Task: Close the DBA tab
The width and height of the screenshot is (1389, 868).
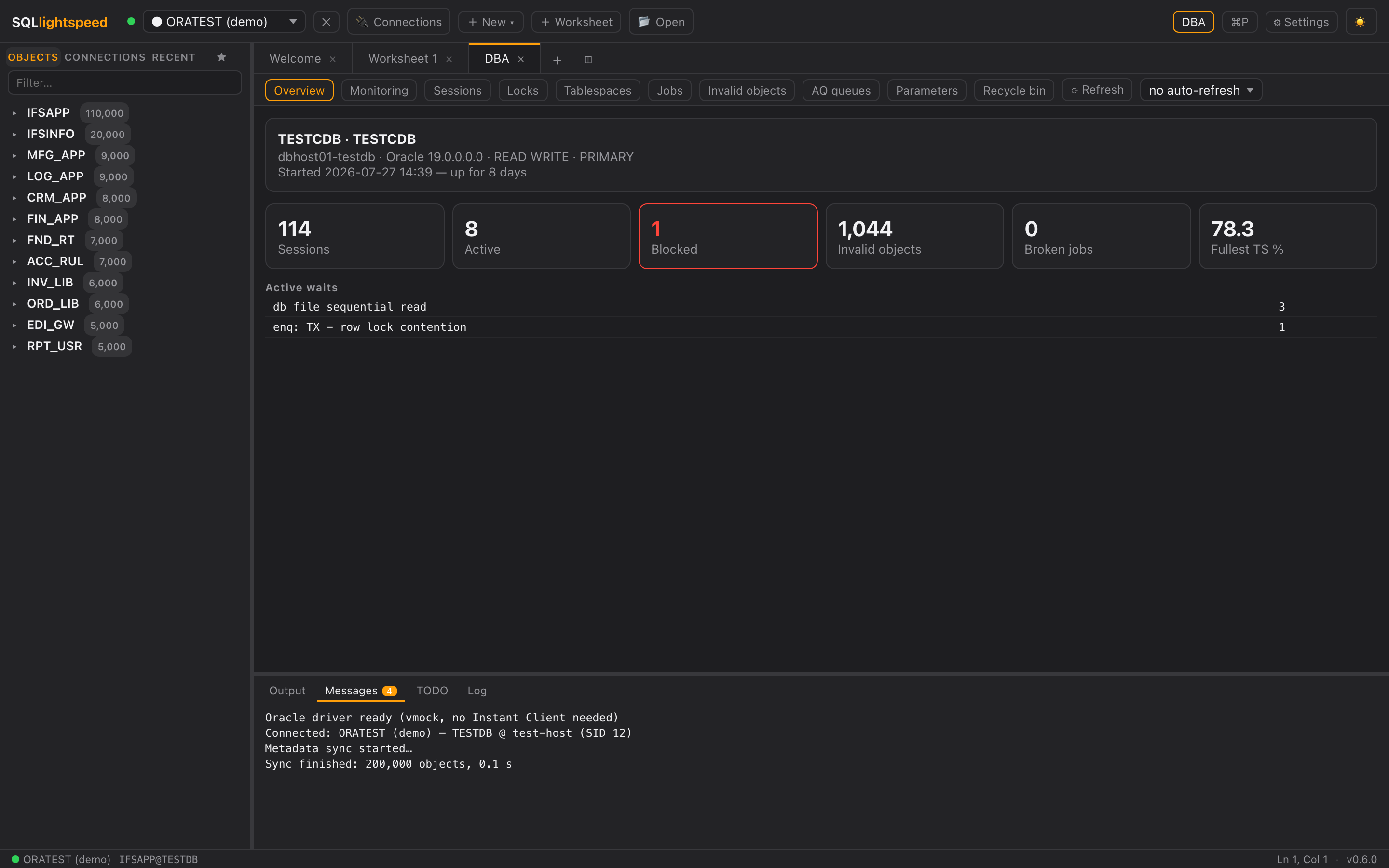Action: coord(521,59)
